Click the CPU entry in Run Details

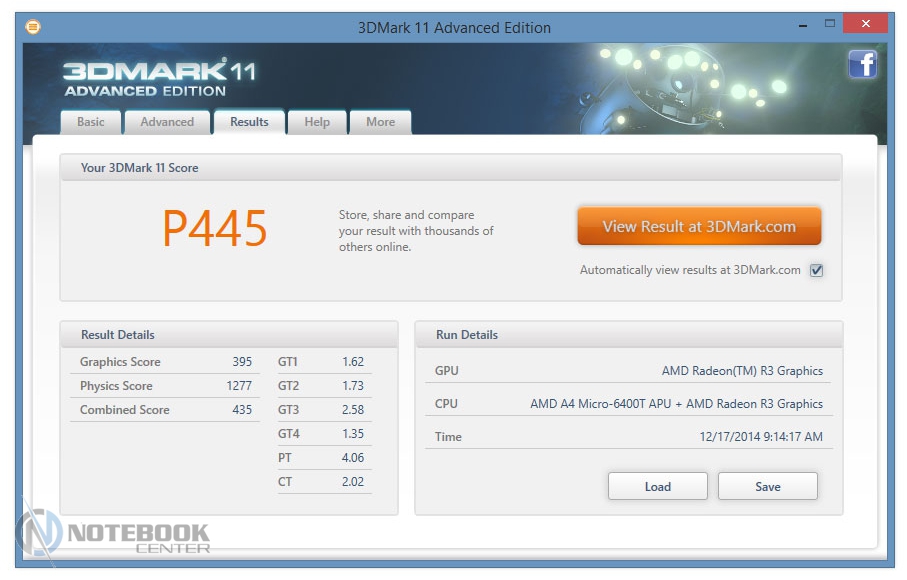pos(676,404)
